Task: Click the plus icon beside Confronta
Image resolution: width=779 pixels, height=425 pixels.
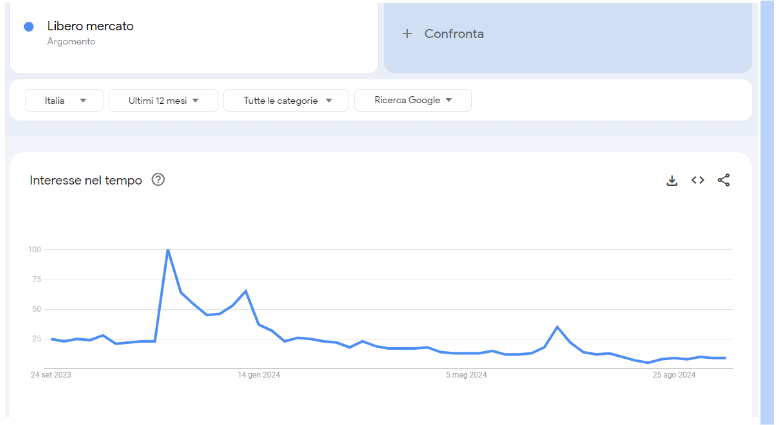Action: coord(407,34)
